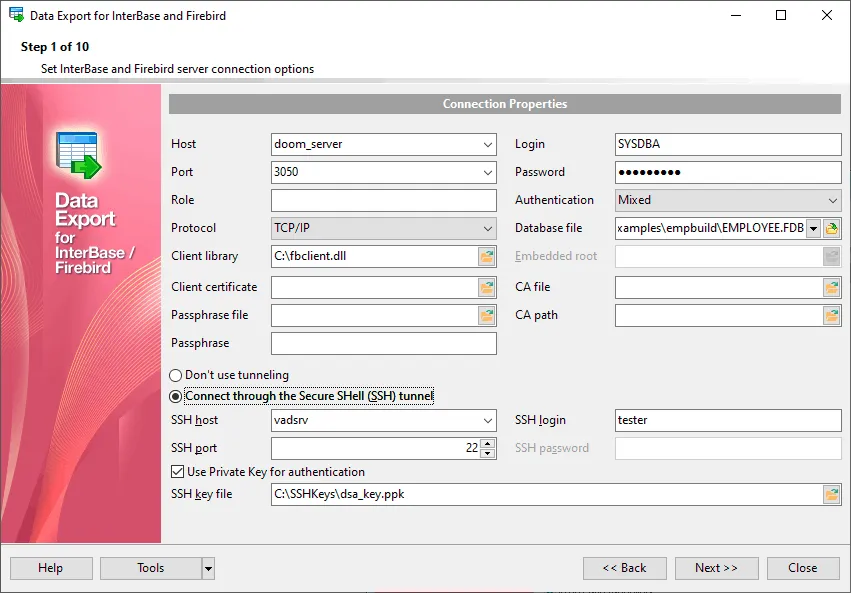Click the SSH login field with tester
Viewport: 851px width, 593px height.
point(728,420)
